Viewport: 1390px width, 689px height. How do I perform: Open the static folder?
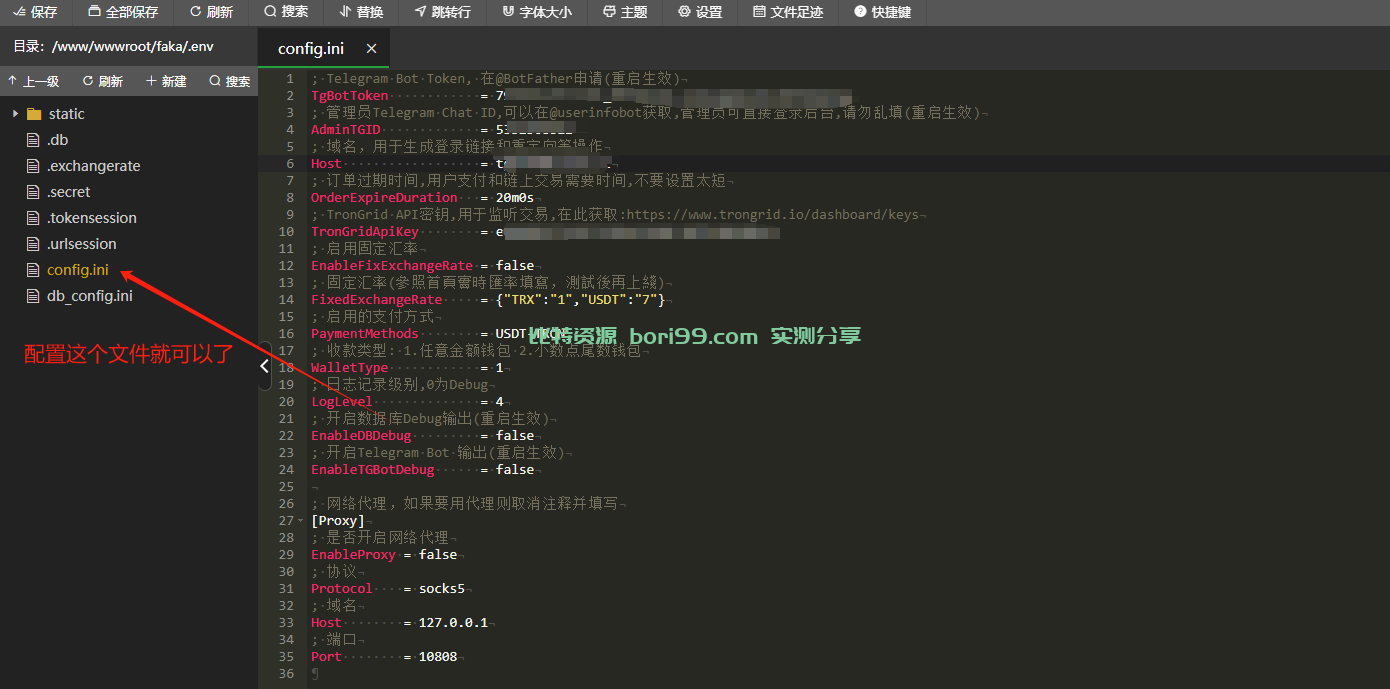pos(66,114)
